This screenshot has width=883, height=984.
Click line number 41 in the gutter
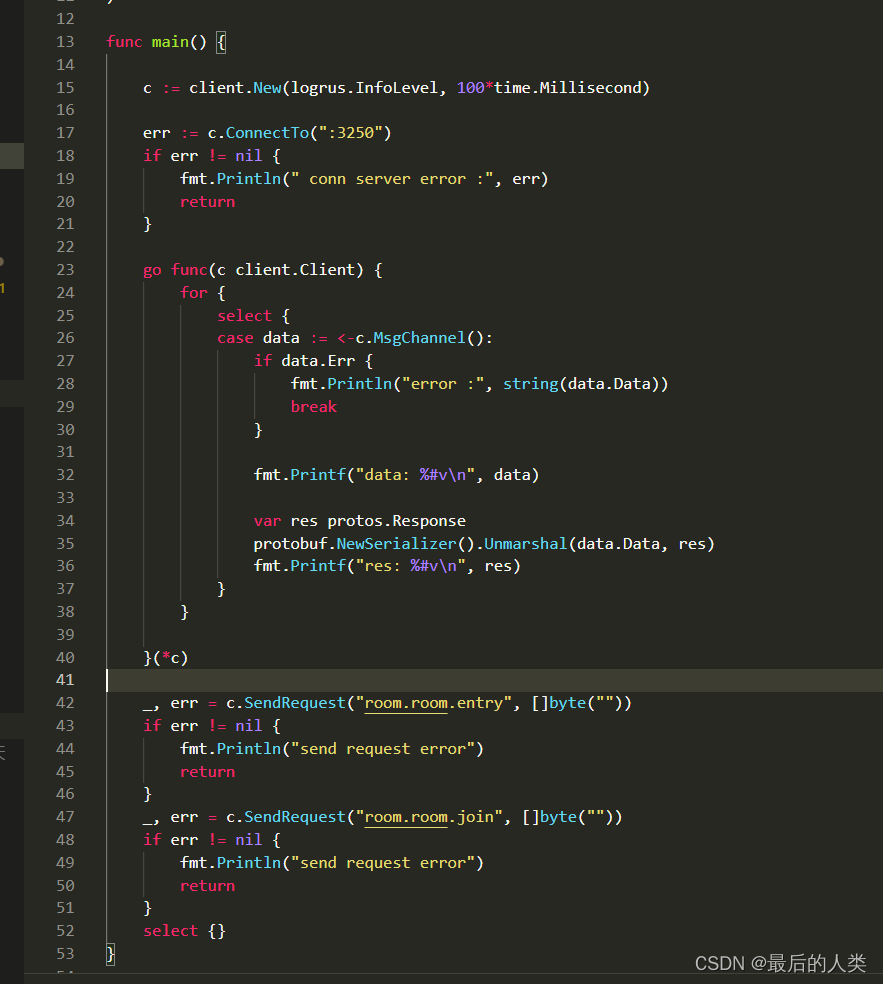point(65,680)
